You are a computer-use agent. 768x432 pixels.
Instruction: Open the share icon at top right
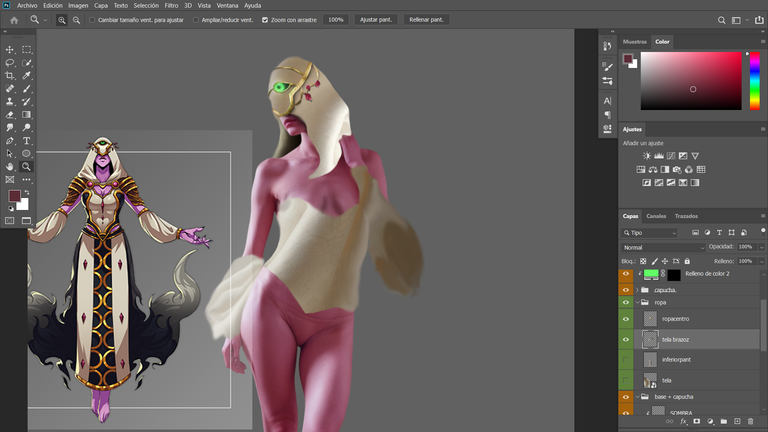pos(759,20)
